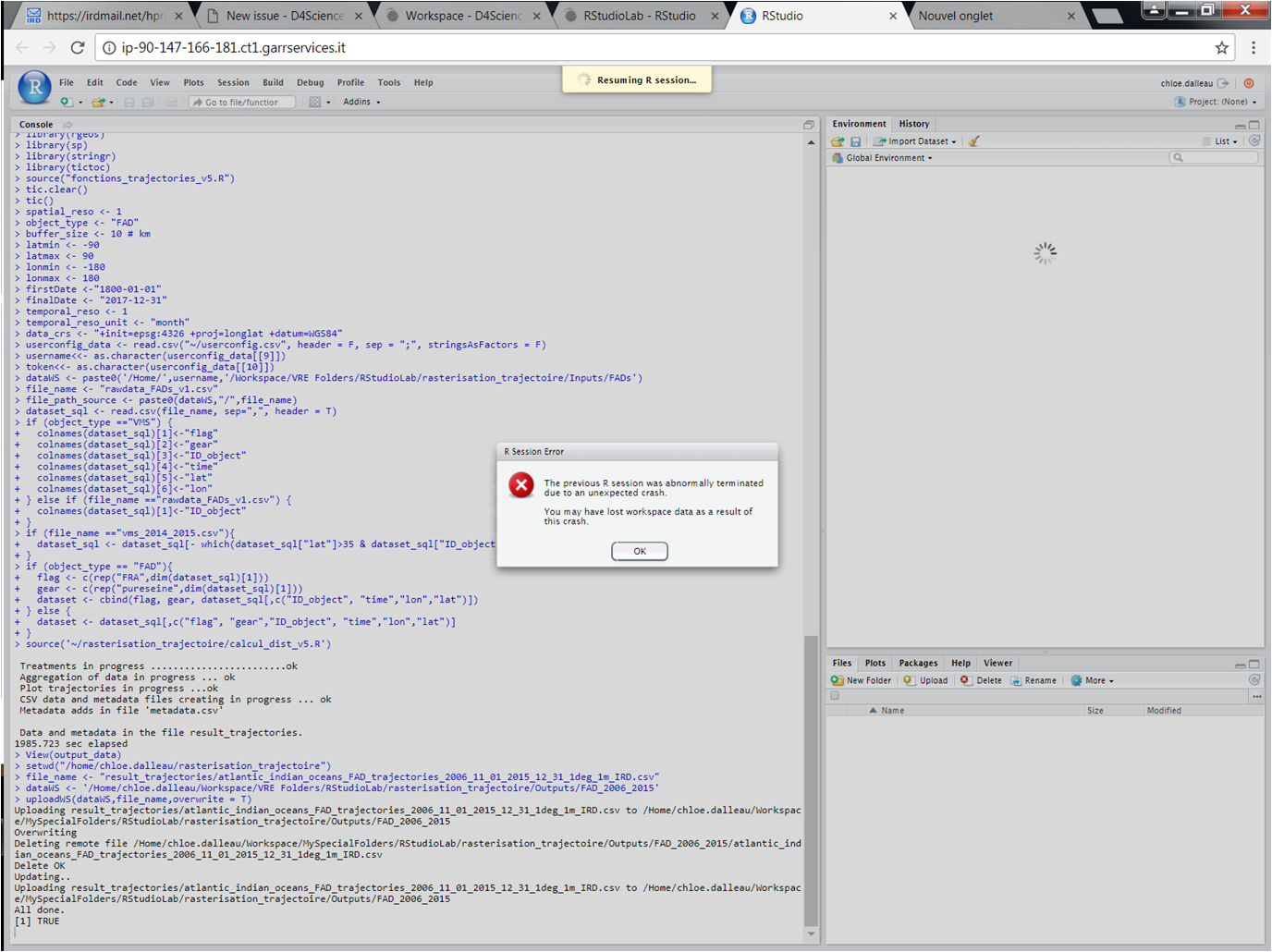Click the Go to file/function field
The width and height of the screenshot is (1272, 952).
click(x=242, y=103)
